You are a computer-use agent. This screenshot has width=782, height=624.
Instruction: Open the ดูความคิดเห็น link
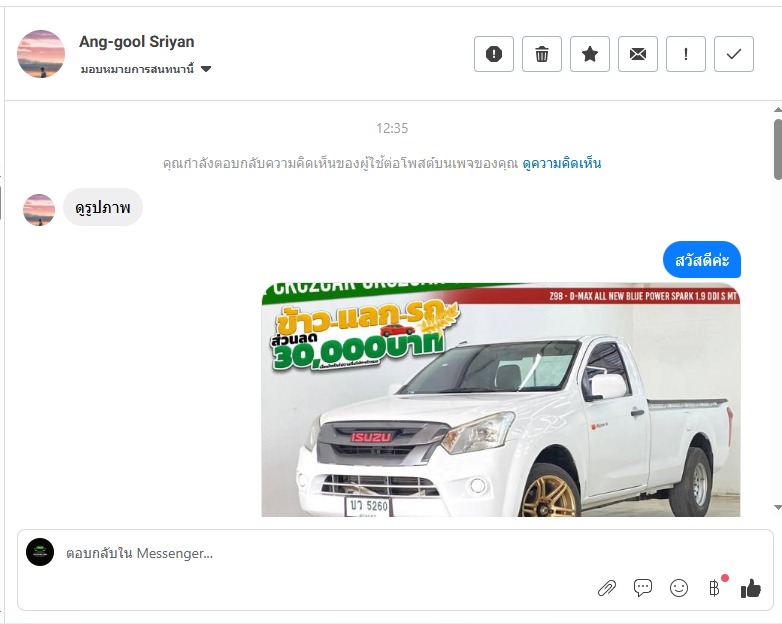pyautogui.click(x=562, y=164)
